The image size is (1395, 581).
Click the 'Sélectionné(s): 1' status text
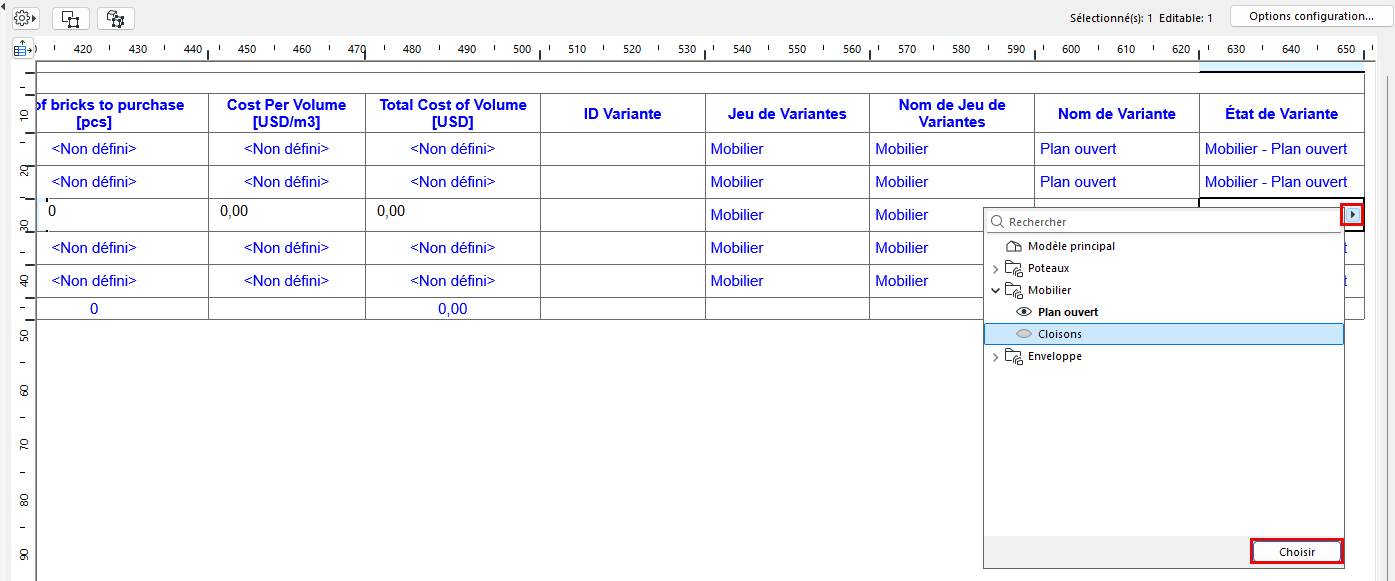tap(1111, 18)
